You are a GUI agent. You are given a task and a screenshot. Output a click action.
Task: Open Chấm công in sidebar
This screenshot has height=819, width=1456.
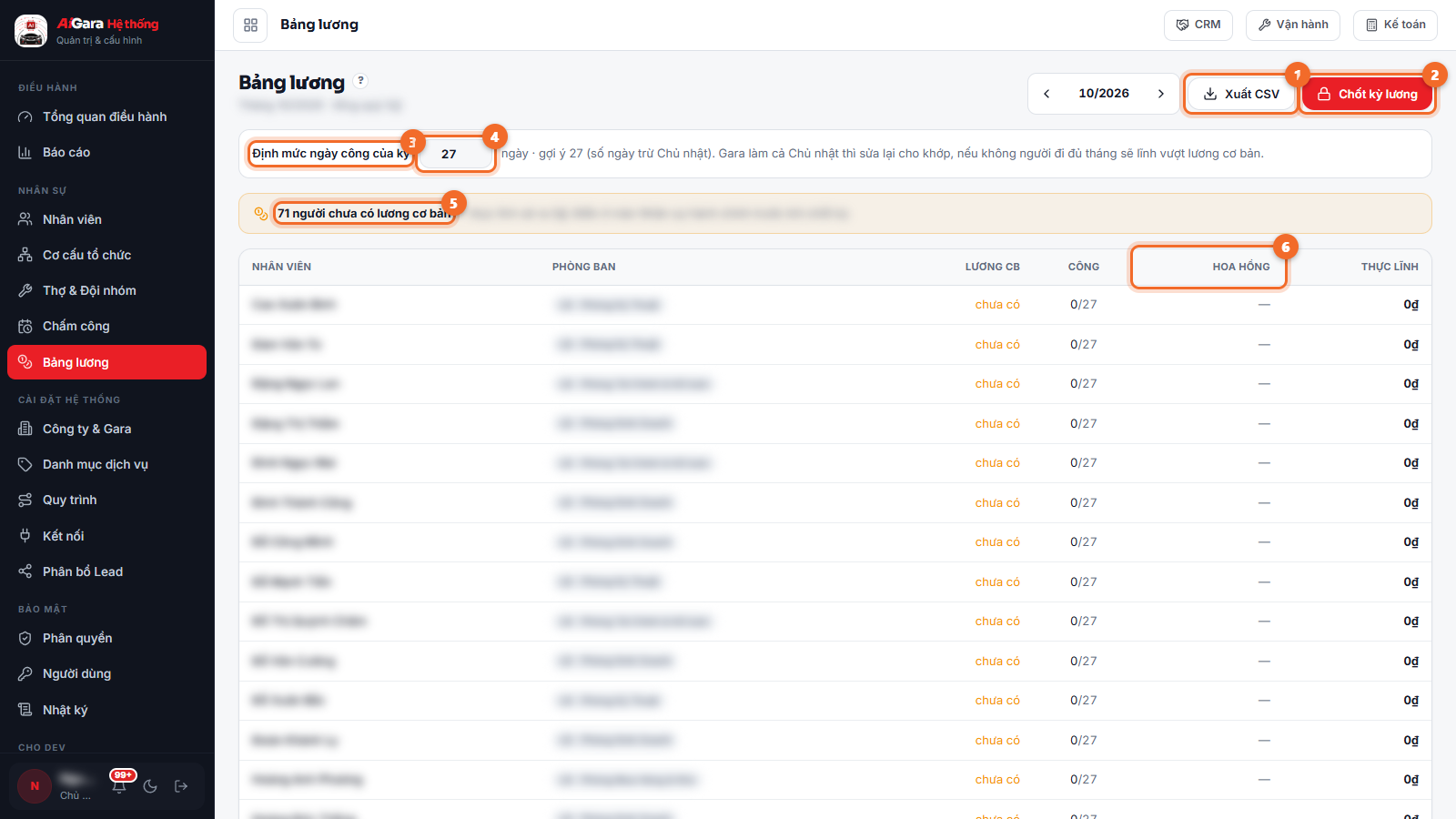pyautogui.click(x=106, y=326)
